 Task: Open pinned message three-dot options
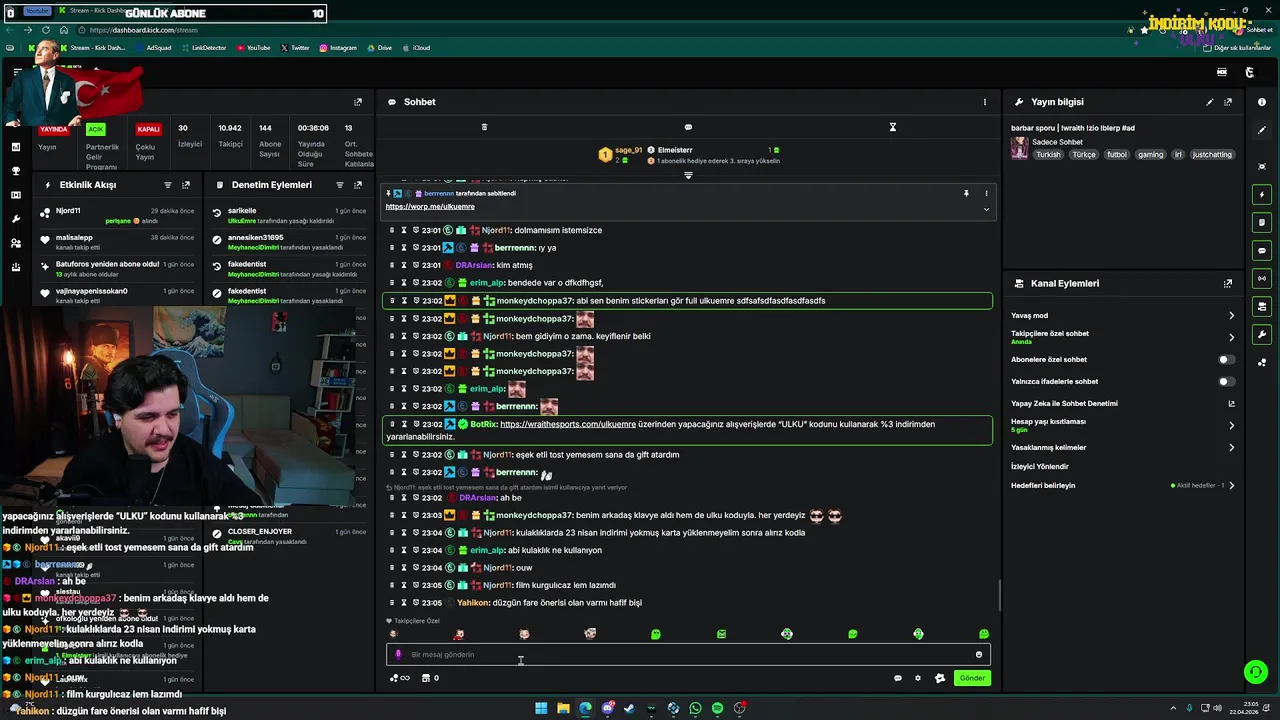[x=986, y=193]
